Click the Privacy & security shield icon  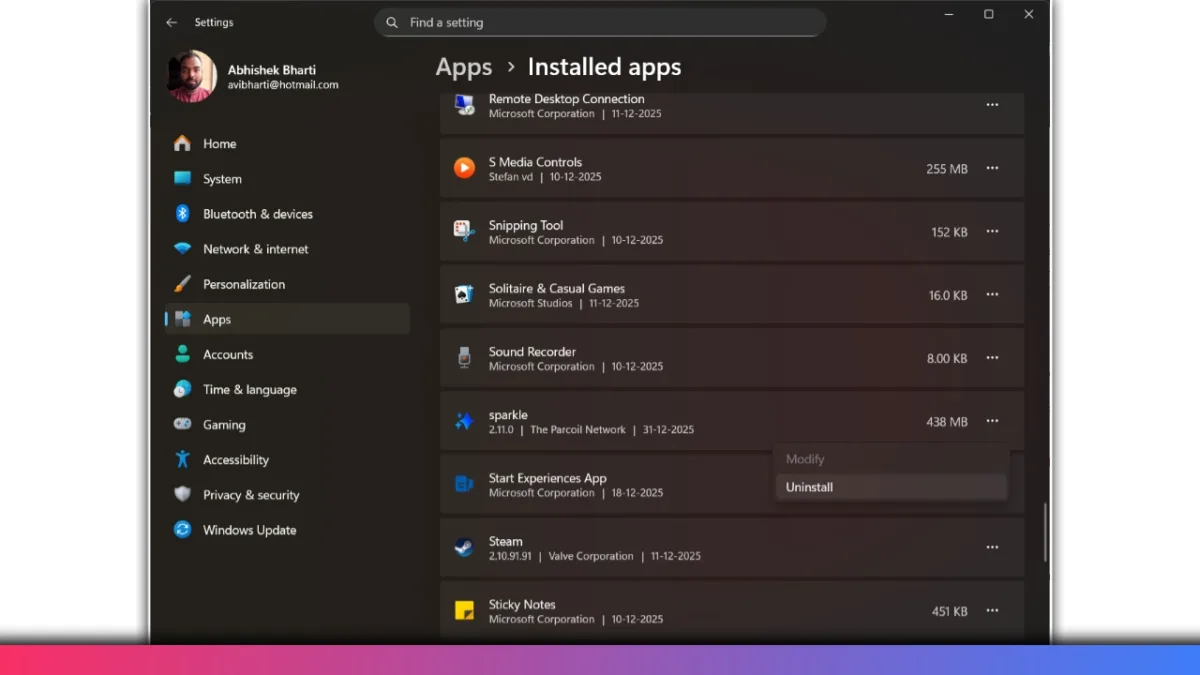click(x=182, y=494)
